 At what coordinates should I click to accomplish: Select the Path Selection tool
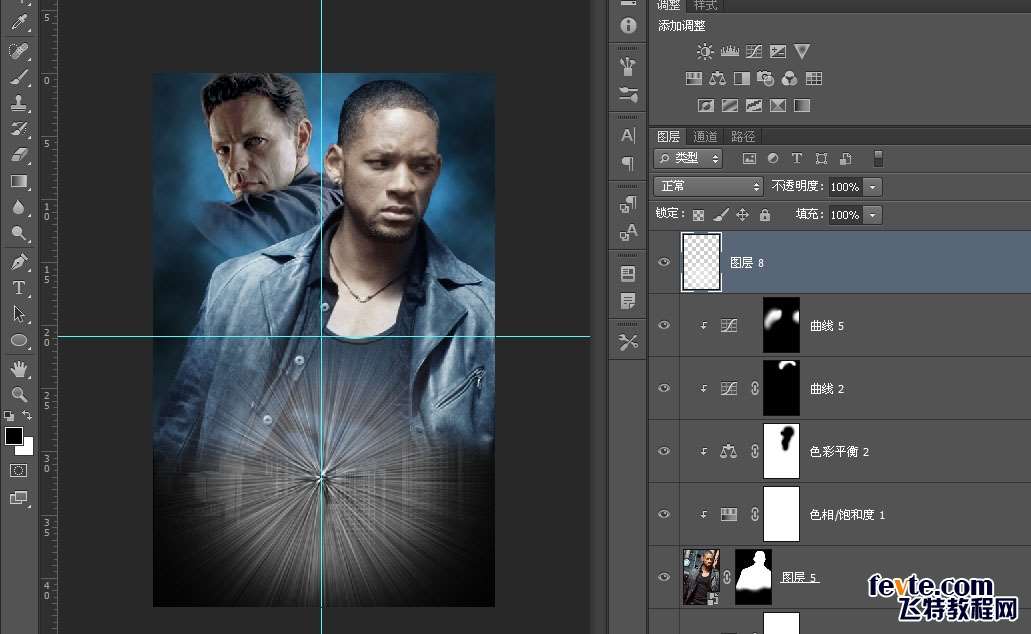(19, 314)
